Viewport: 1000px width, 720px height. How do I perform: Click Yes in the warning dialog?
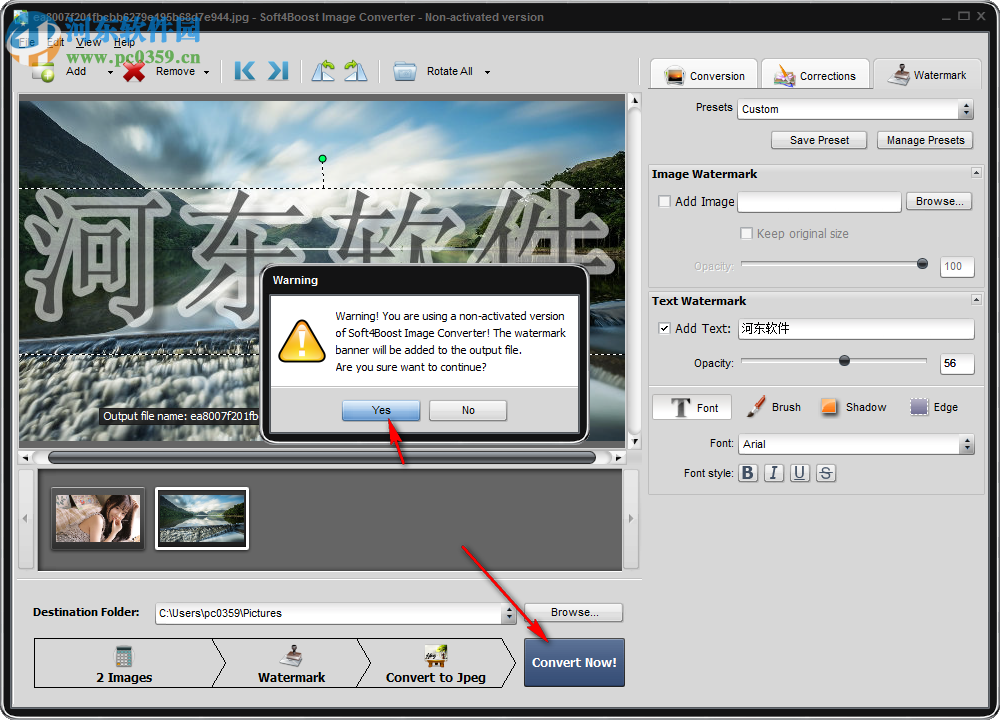[380, 410]
